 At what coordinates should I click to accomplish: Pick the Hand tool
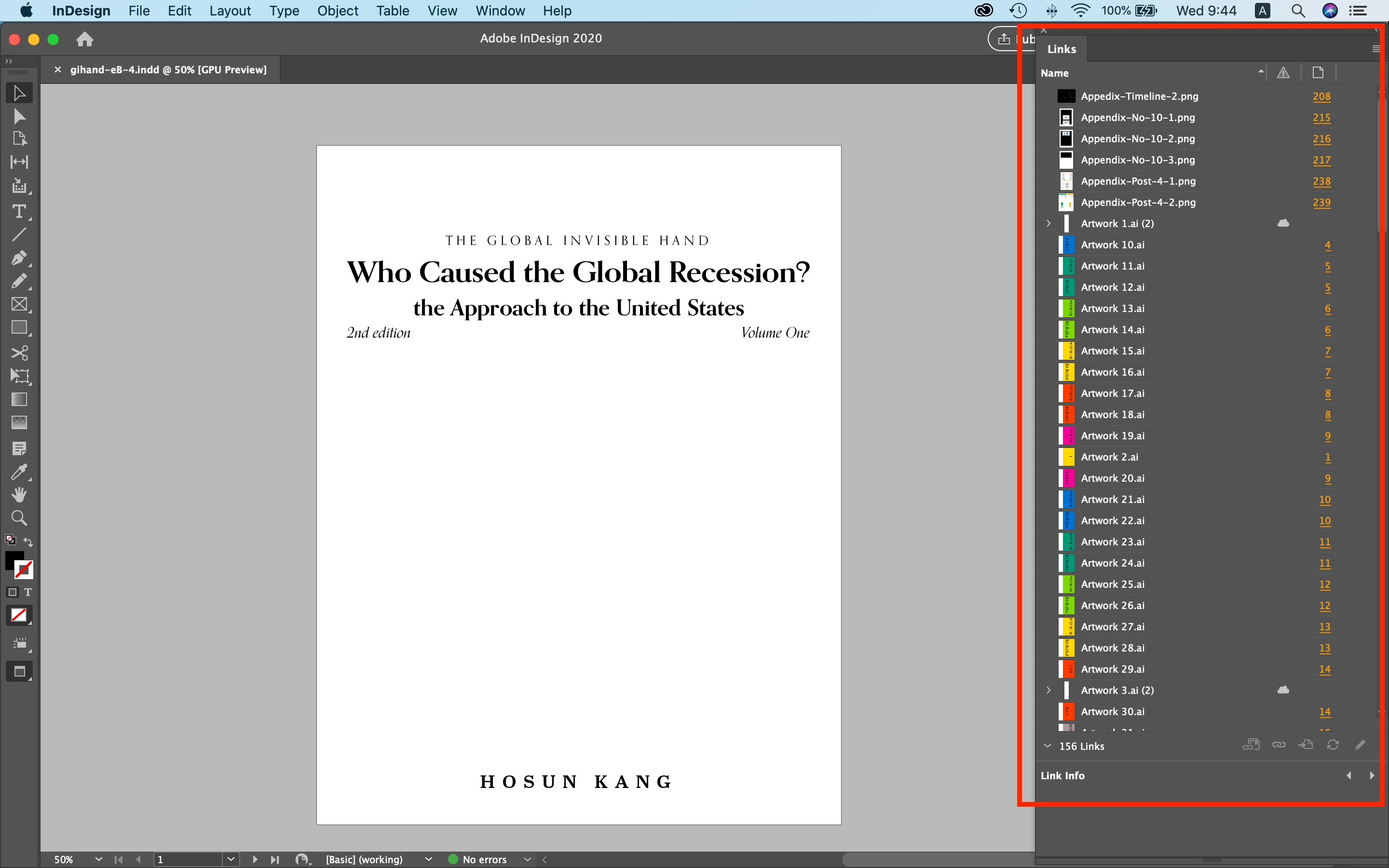pos(19,494)
